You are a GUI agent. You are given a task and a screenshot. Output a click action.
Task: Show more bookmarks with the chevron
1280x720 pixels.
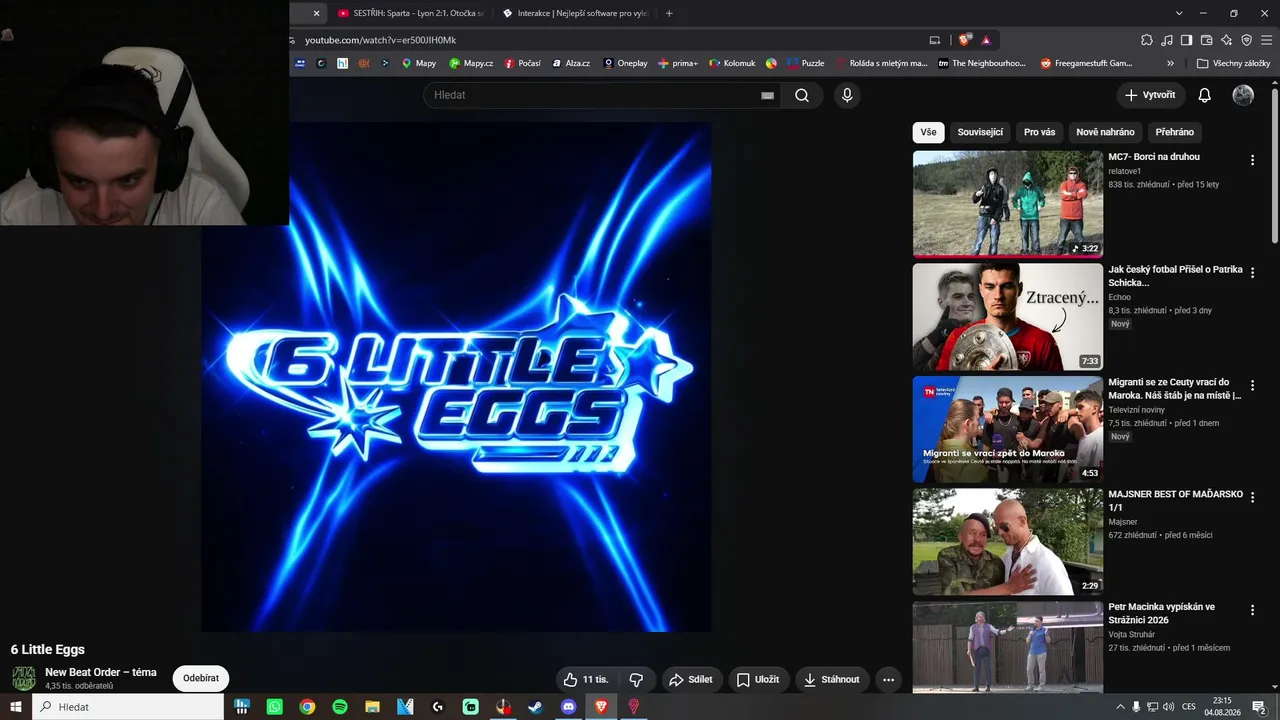click(x=1170, y=63)
